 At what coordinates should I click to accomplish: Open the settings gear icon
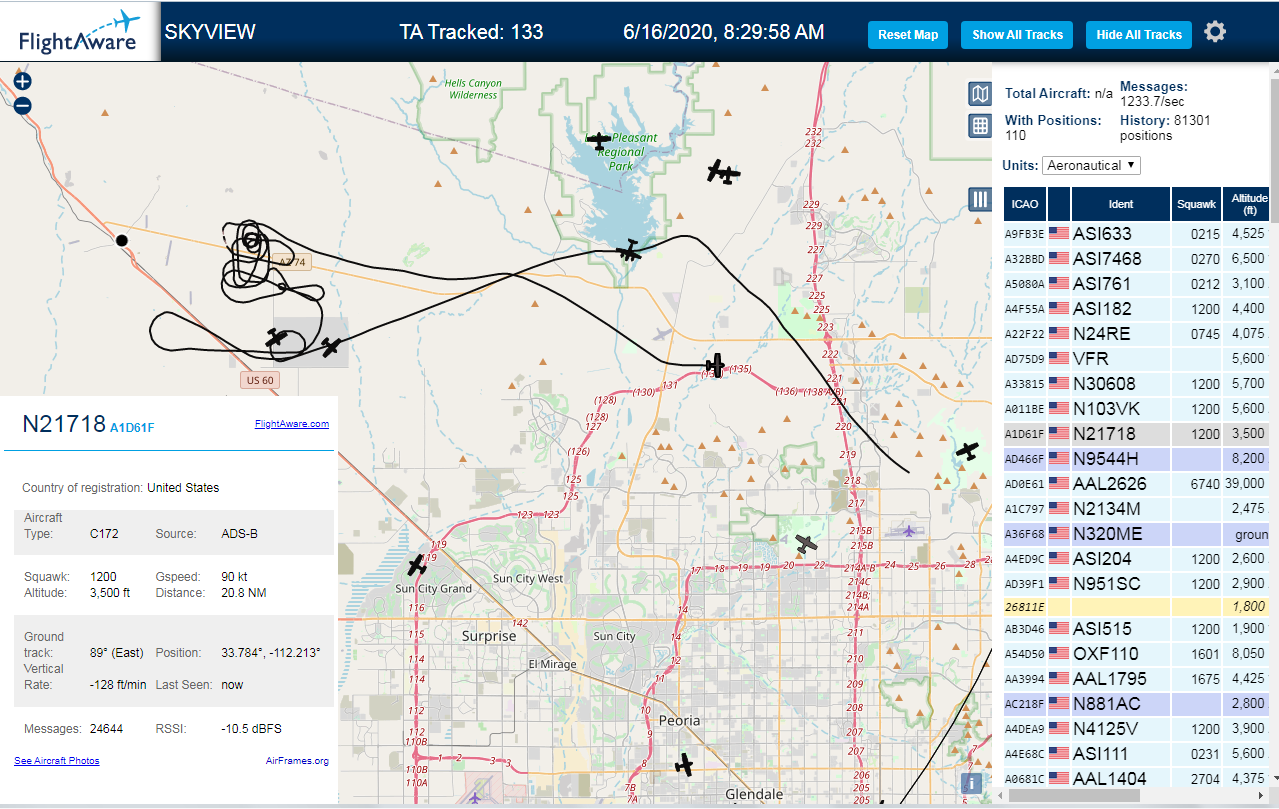1215,32
